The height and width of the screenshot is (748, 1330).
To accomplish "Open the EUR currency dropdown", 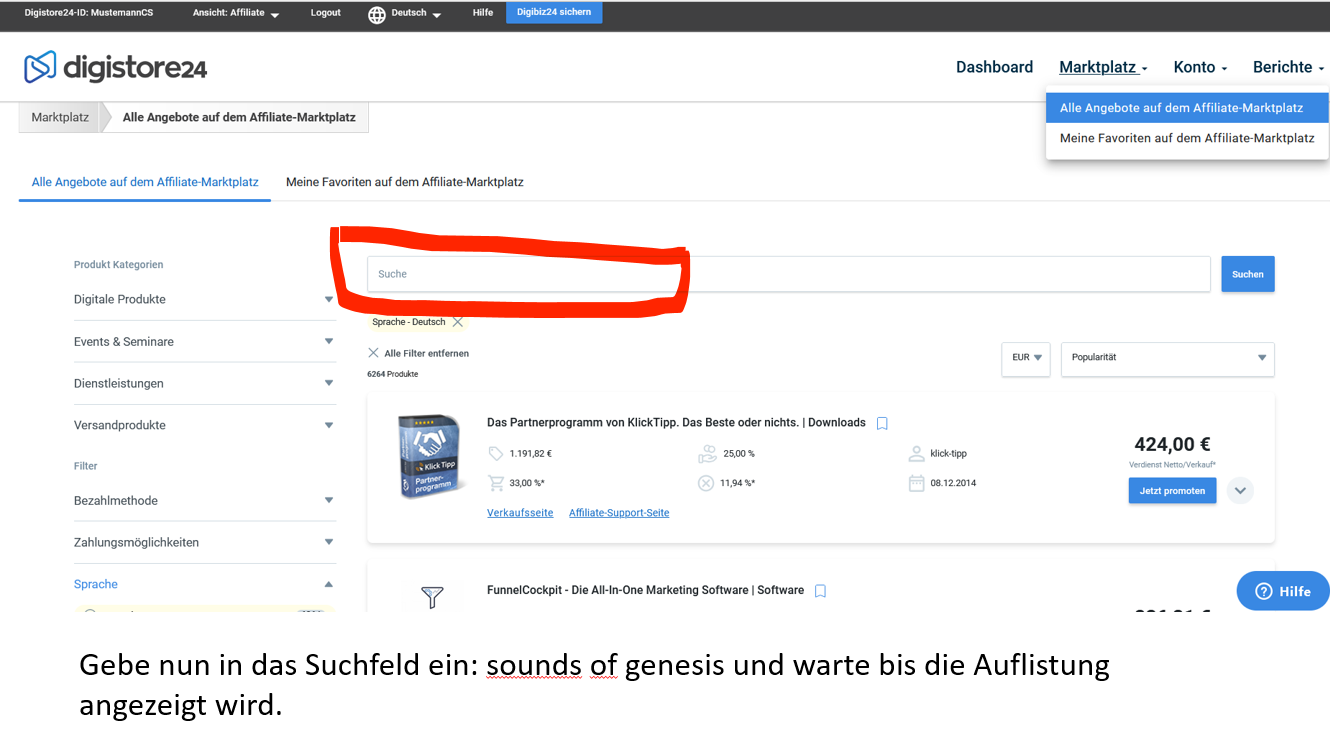I will [1026, 358].
